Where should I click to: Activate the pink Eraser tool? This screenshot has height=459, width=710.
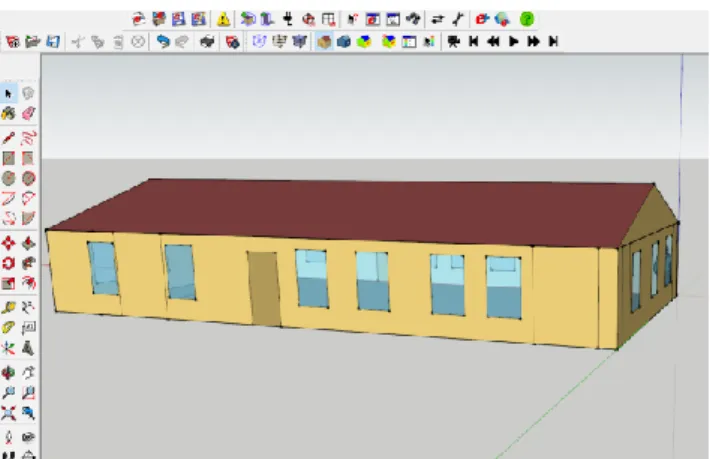(28, 113)
